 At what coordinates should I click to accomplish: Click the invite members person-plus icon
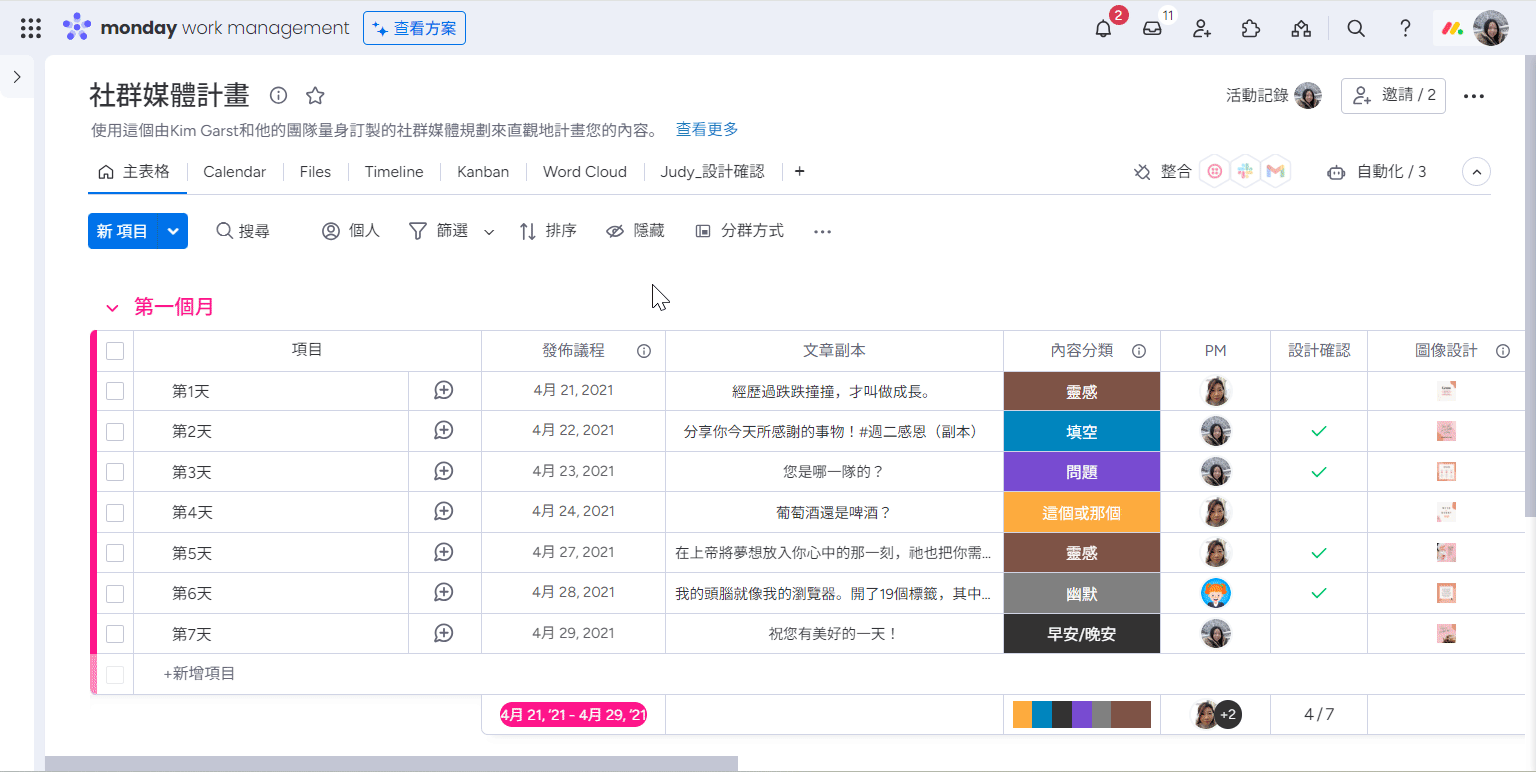pos(1202,29)
